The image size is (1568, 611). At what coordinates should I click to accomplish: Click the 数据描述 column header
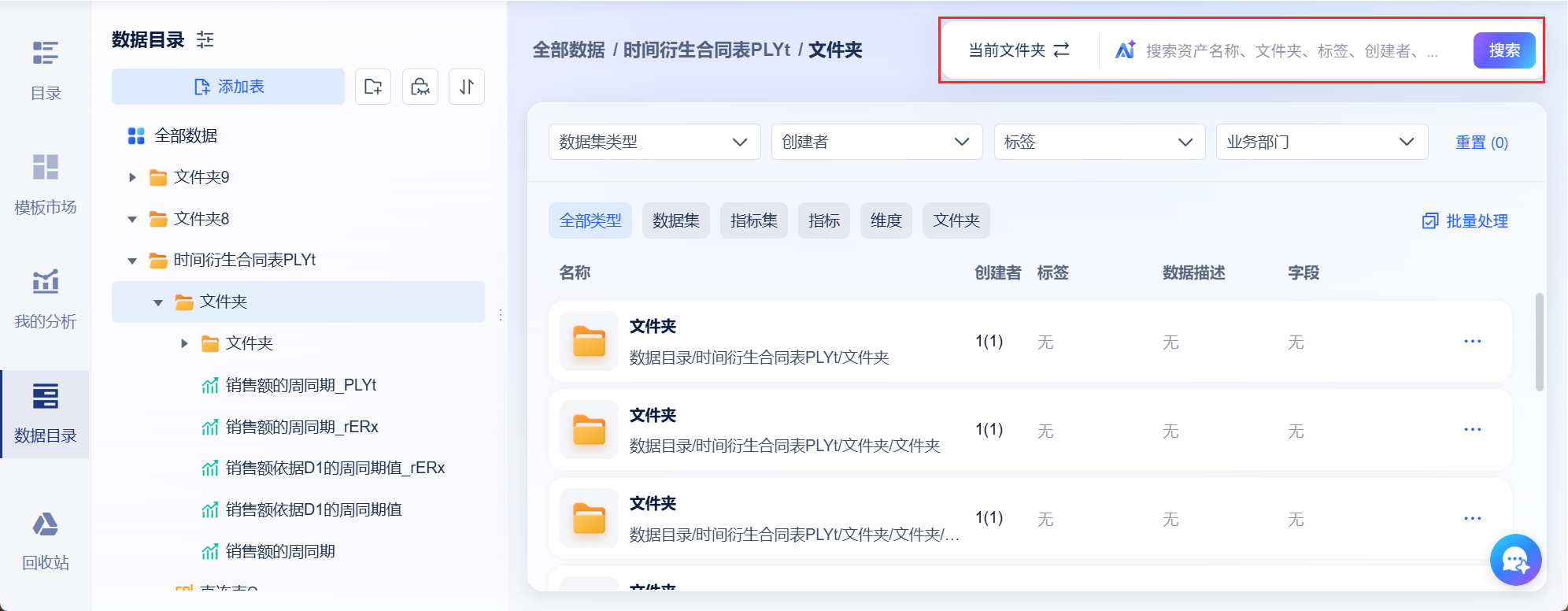tap(1193, 272)
